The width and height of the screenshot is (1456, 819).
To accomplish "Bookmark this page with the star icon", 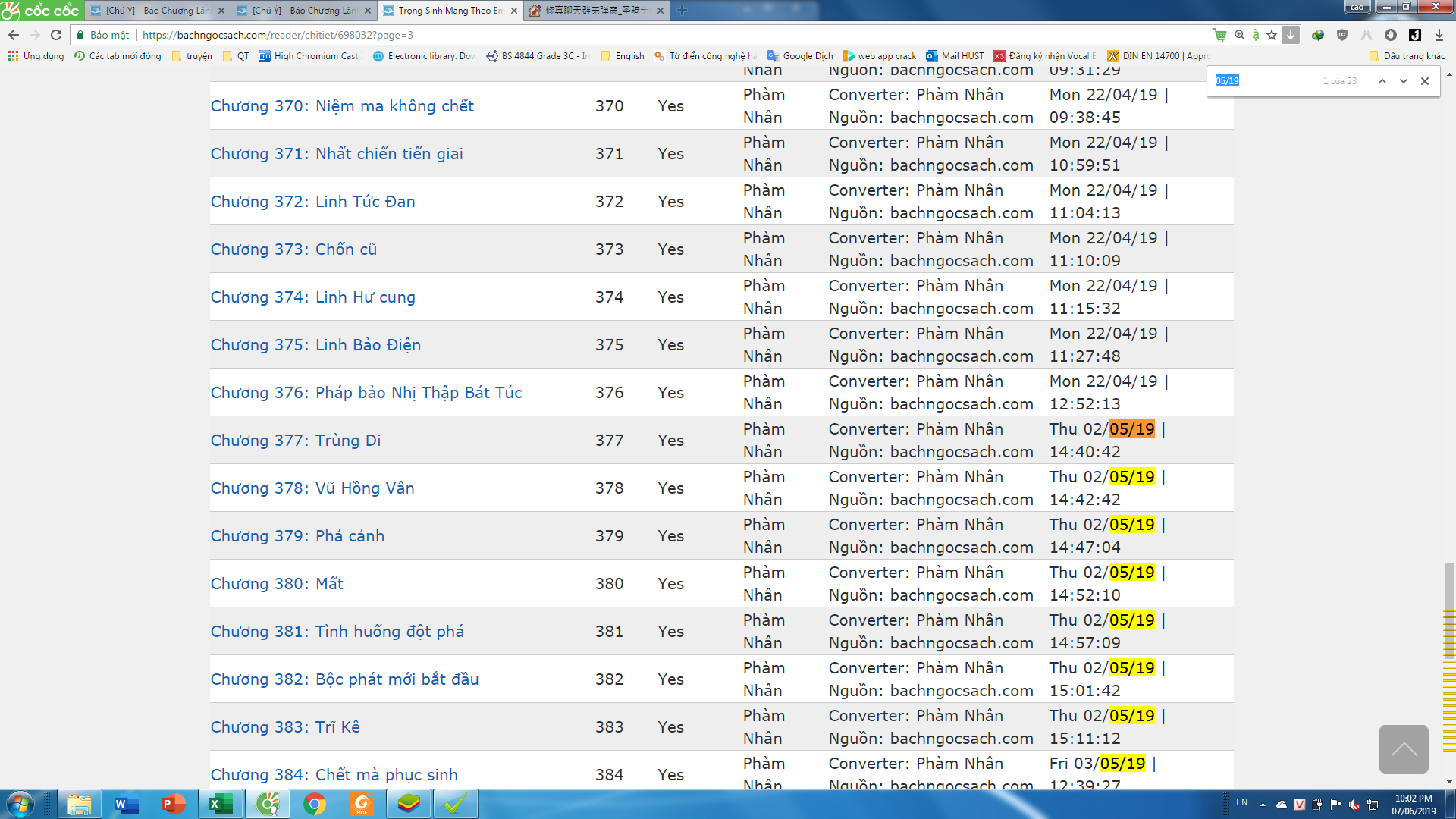I will click(1272, 35).
